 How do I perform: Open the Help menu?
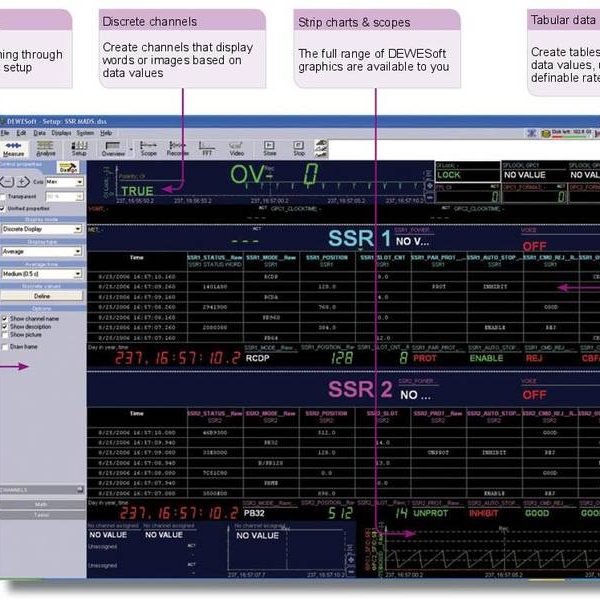(x=106, y=133)
